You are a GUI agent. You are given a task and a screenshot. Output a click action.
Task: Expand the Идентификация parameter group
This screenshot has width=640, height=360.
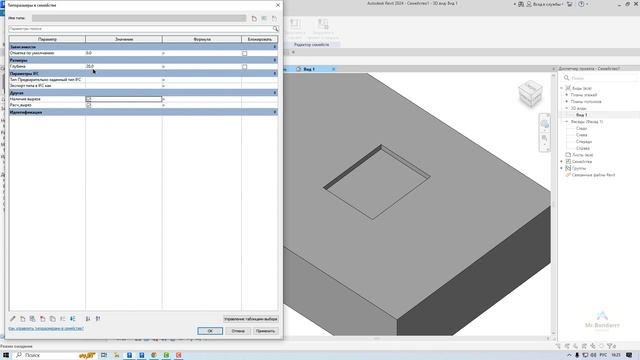275,112
